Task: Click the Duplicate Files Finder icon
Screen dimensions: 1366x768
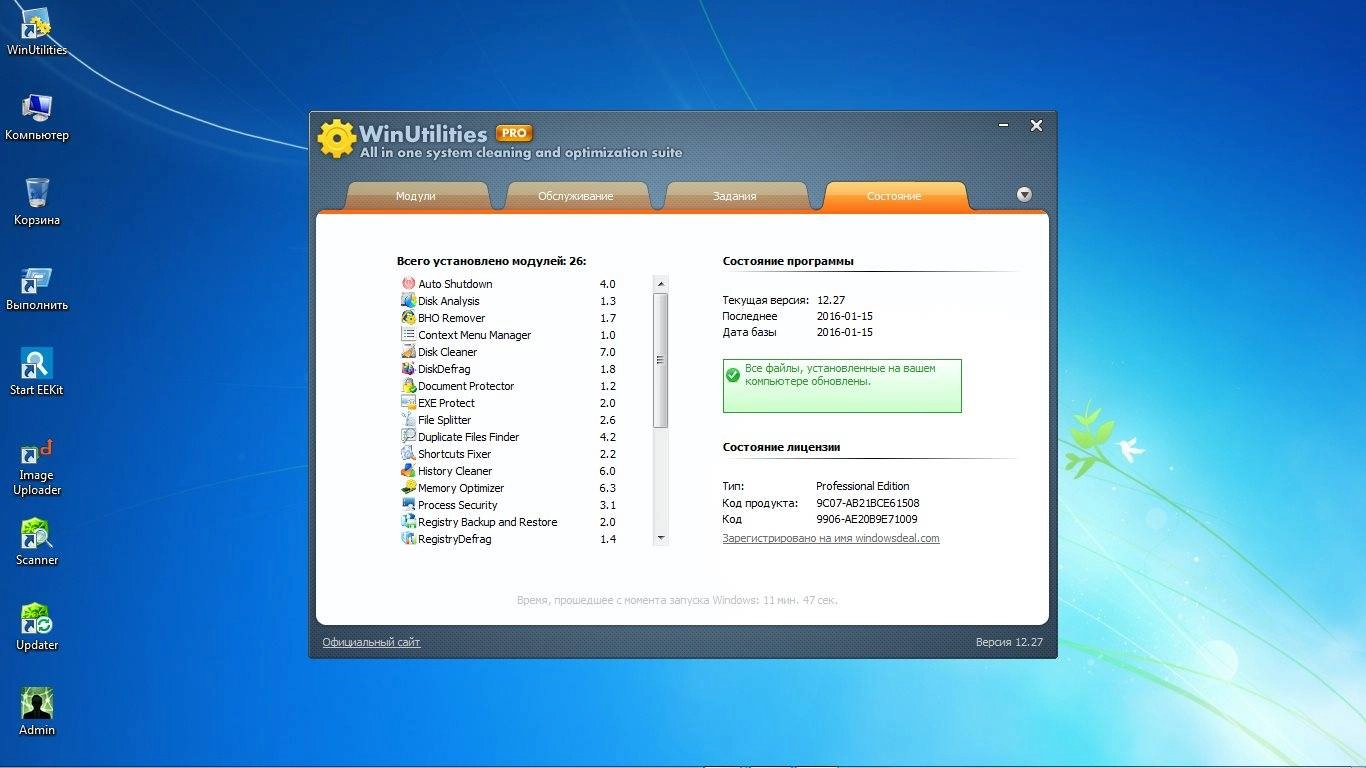Action: tap(408, 437)
